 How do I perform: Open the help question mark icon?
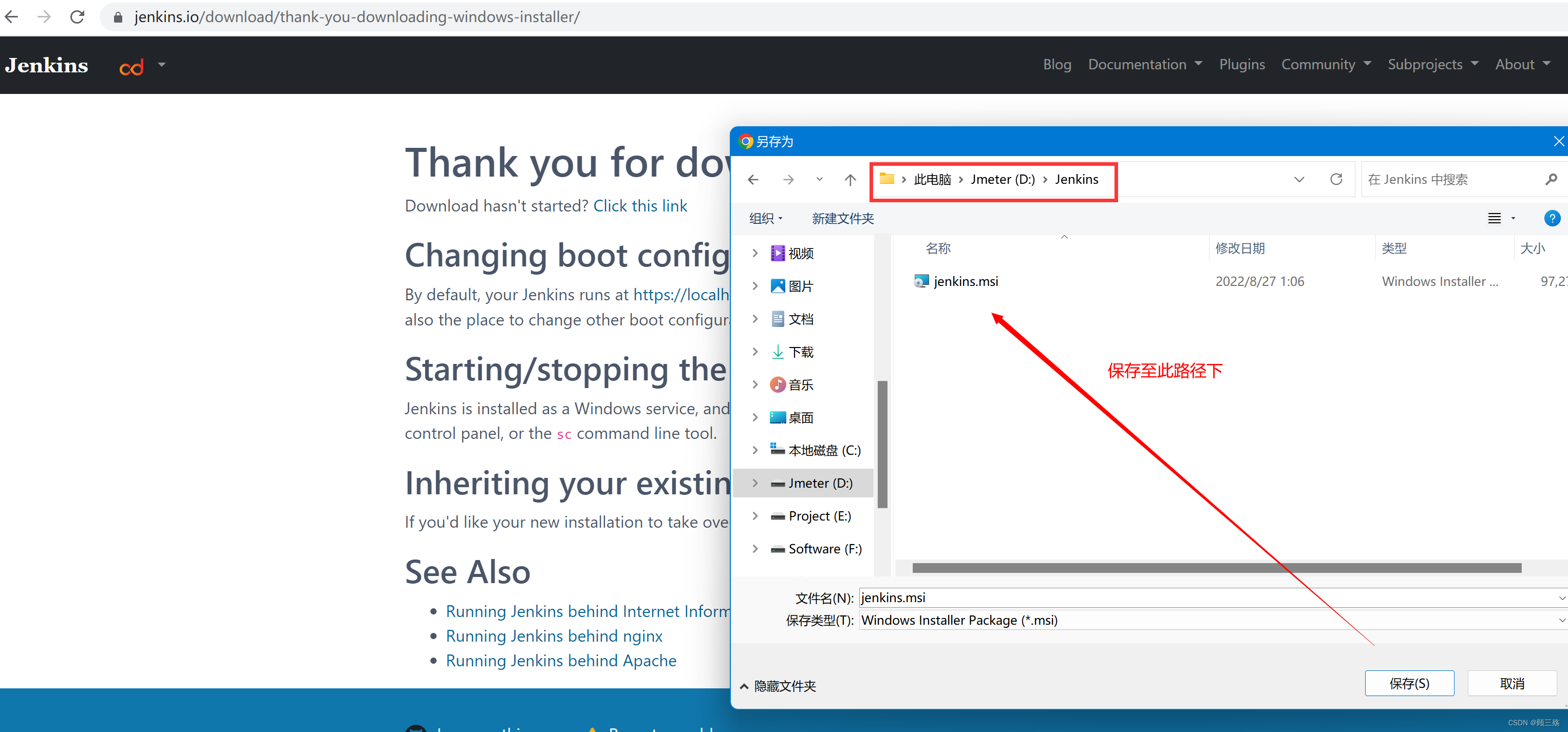1552,219
